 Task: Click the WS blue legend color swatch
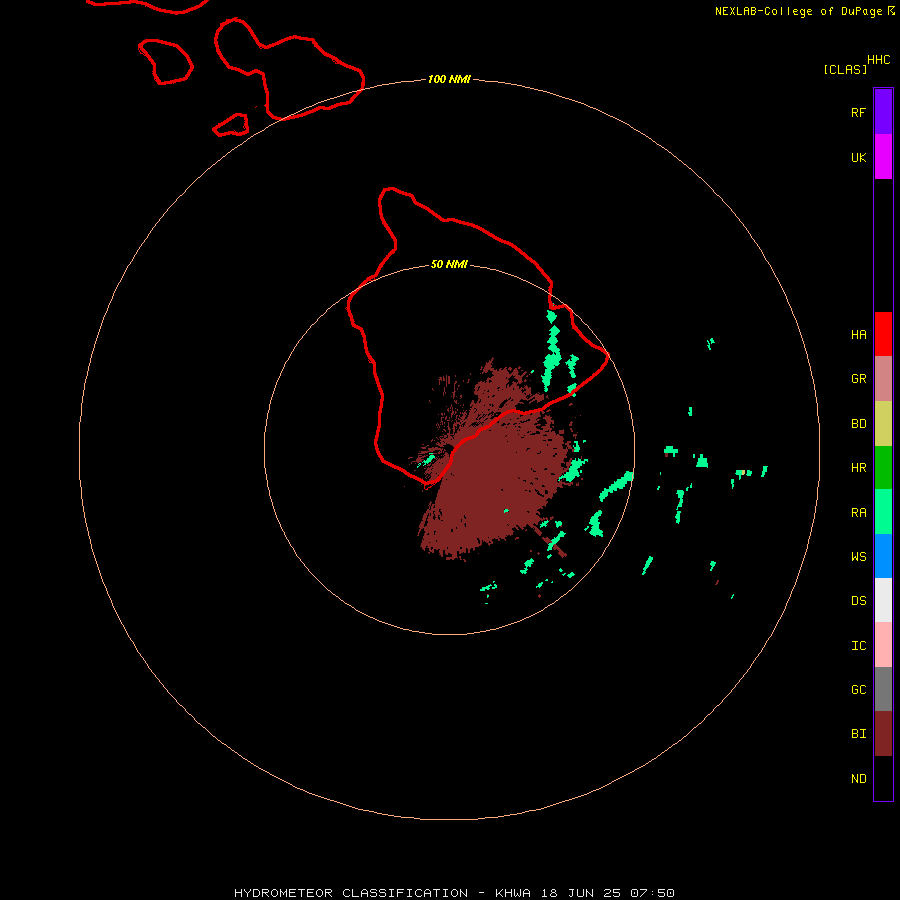[883, 556]
